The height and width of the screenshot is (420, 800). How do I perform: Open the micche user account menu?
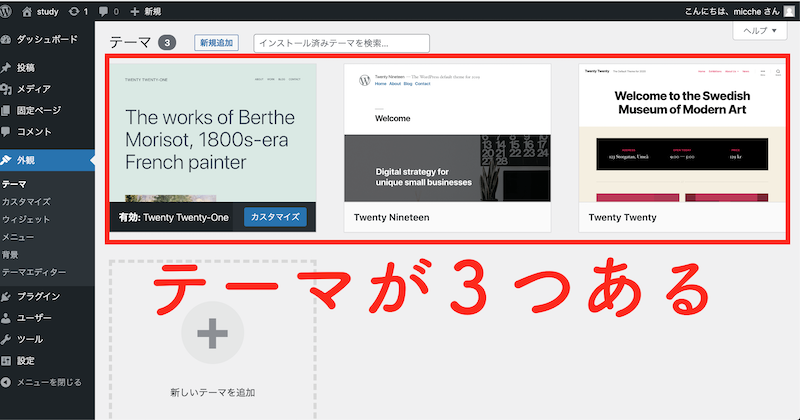[739, 11]
